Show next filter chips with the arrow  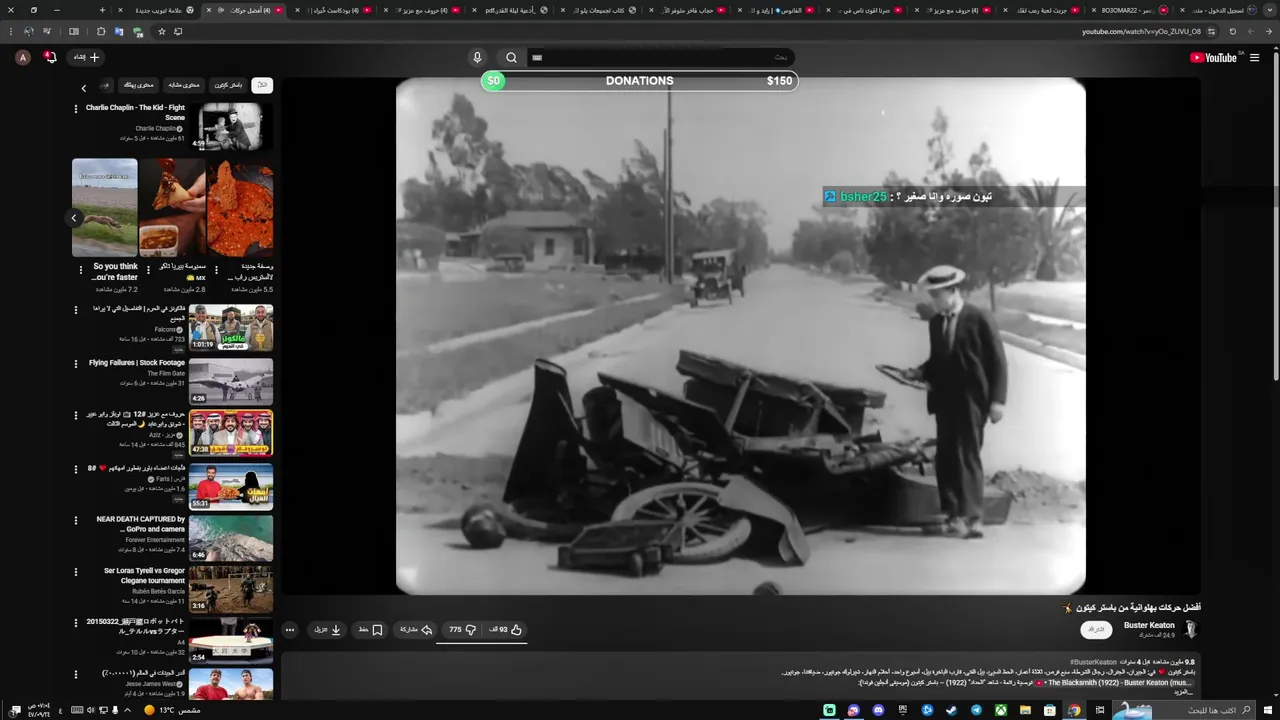[x=84, y=88]
